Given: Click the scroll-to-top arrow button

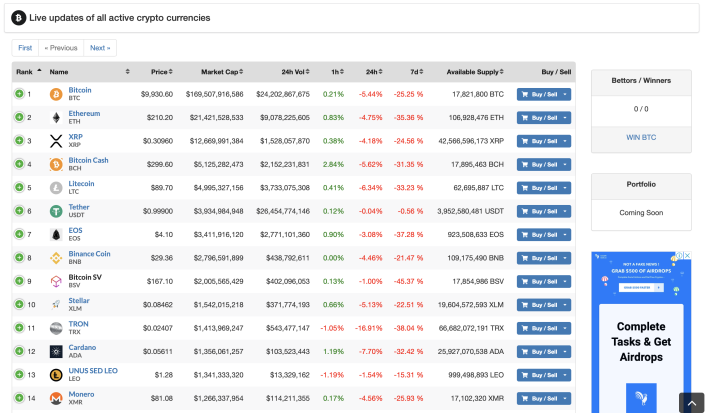Looking at the screenshot, I should click(x=691, y=403).
